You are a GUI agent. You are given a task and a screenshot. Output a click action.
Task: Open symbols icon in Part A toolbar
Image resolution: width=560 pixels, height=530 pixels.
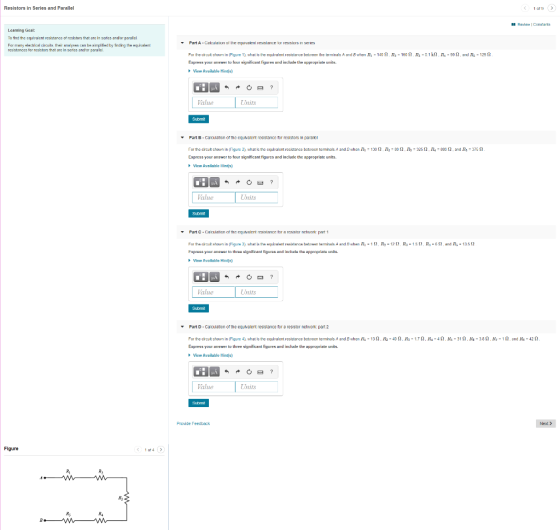[215, 88]
